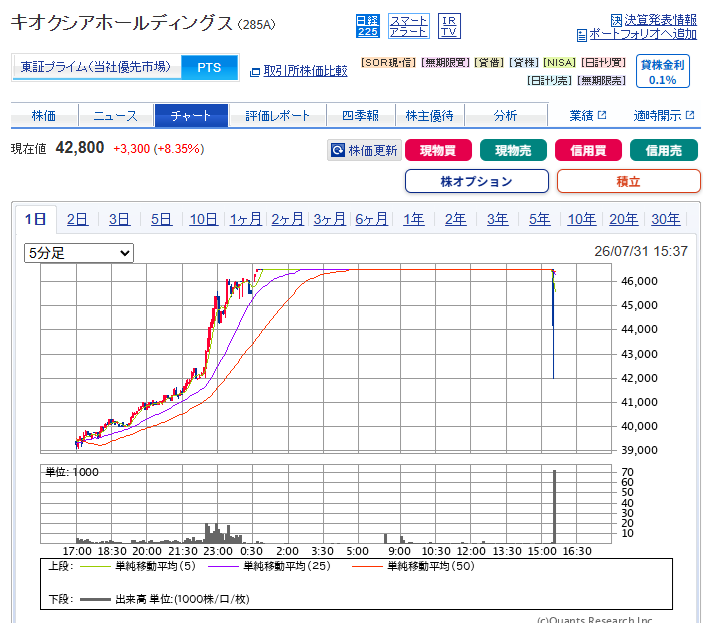
Task: Select the 5日 chart period
Action: pos(161,219)
